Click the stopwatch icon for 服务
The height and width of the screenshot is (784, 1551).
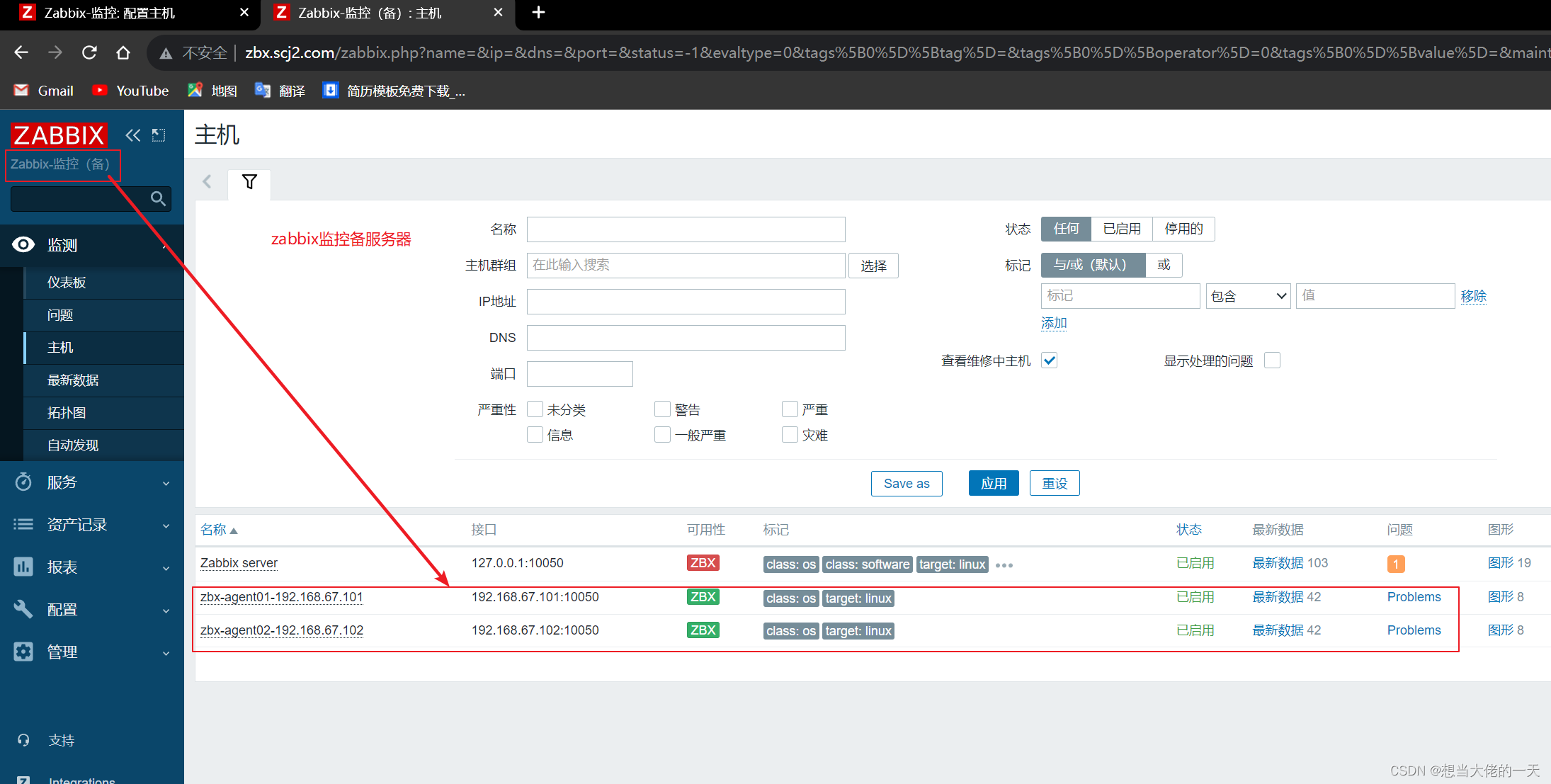coord(23,482)
